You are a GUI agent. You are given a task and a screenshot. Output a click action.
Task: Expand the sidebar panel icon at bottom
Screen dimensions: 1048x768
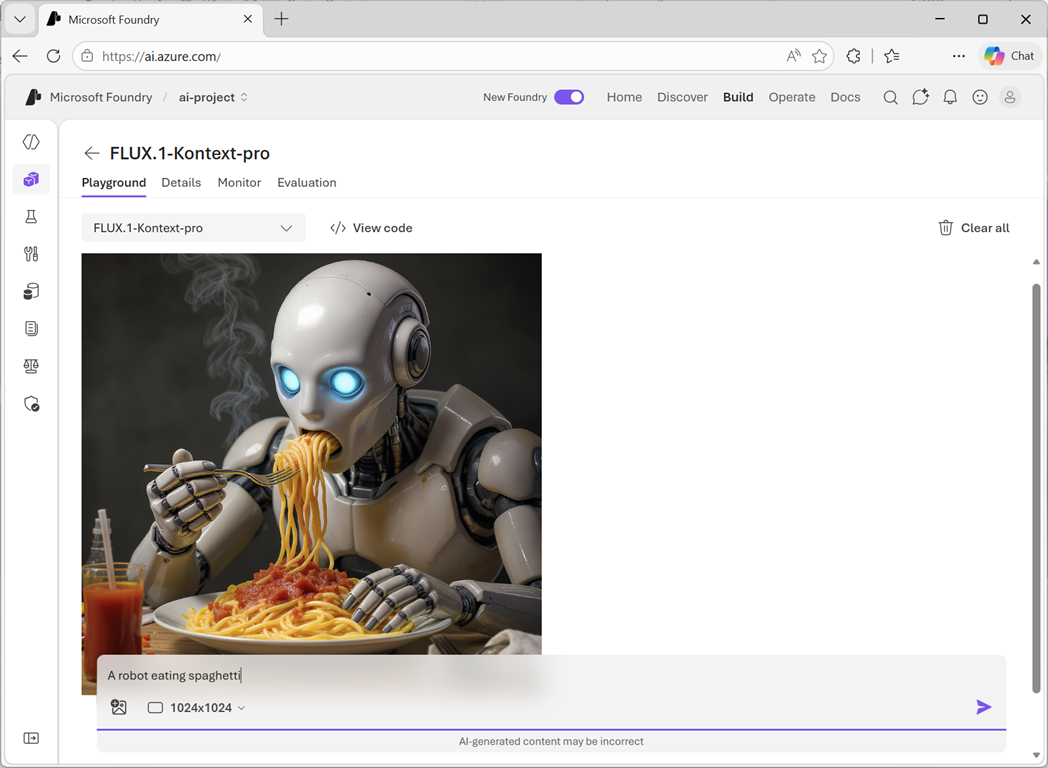pos(31,738)
